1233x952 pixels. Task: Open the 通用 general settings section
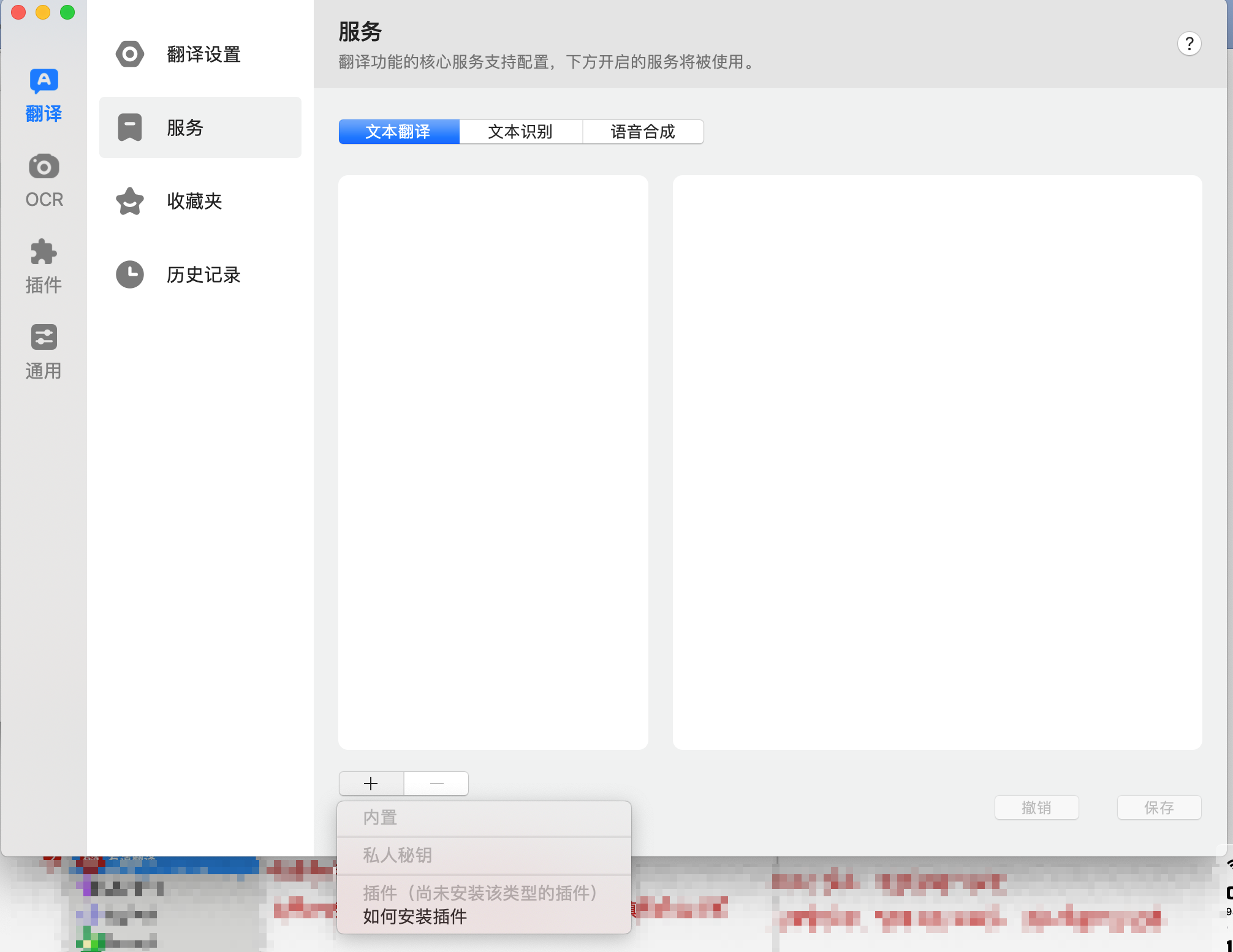tap(43, 351)
